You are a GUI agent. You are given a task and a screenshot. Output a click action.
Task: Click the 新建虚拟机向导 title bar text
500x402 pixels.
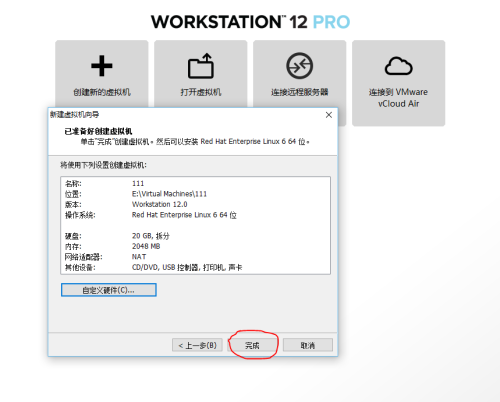pyautogui.click(x=74, y=115)
